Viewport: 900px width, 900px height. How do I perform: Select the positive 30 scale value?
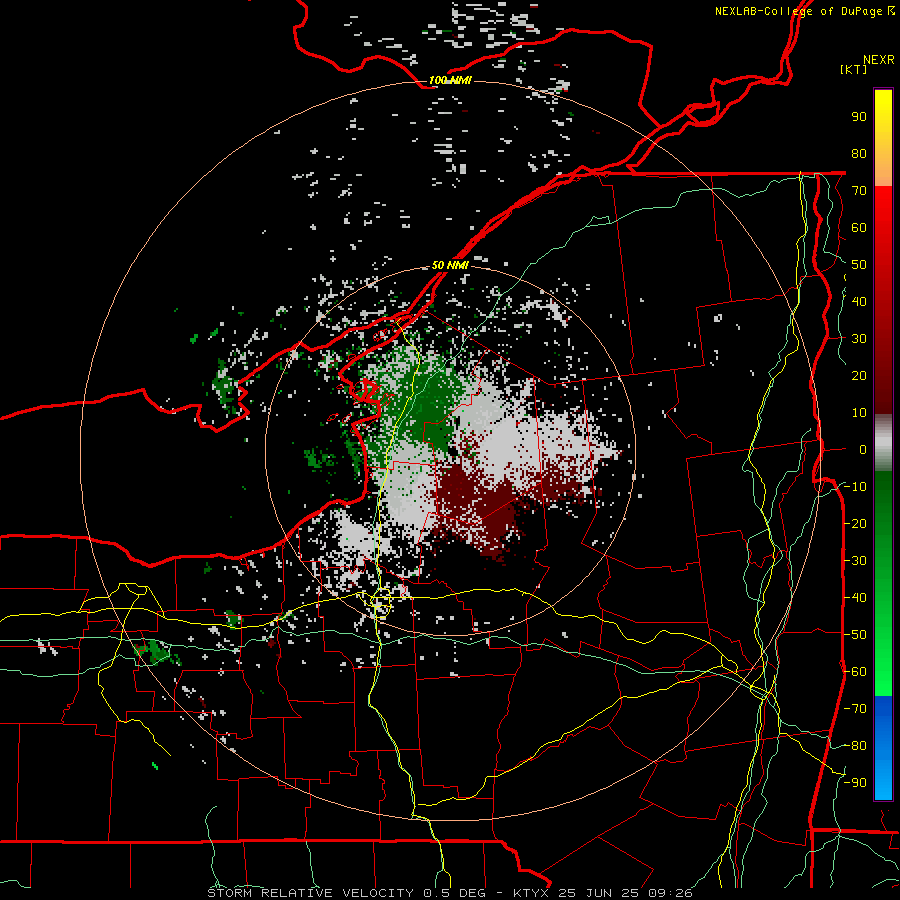point(859,339)
